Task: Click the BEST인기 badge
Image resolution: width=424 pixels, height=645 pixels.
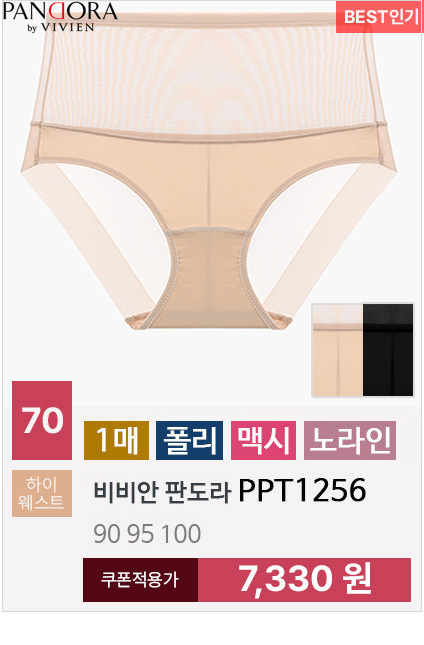Action: point(379,17)
